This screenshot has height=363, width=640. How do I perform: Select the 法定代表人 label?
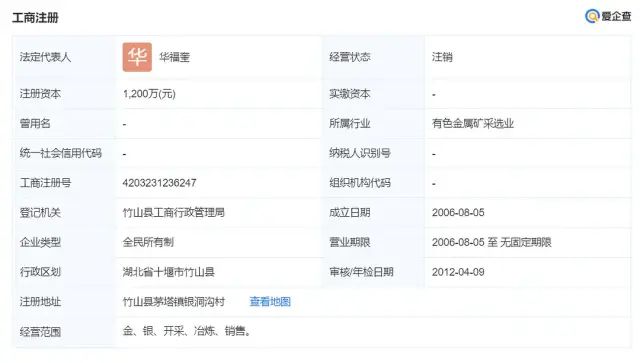coord(45,57)
